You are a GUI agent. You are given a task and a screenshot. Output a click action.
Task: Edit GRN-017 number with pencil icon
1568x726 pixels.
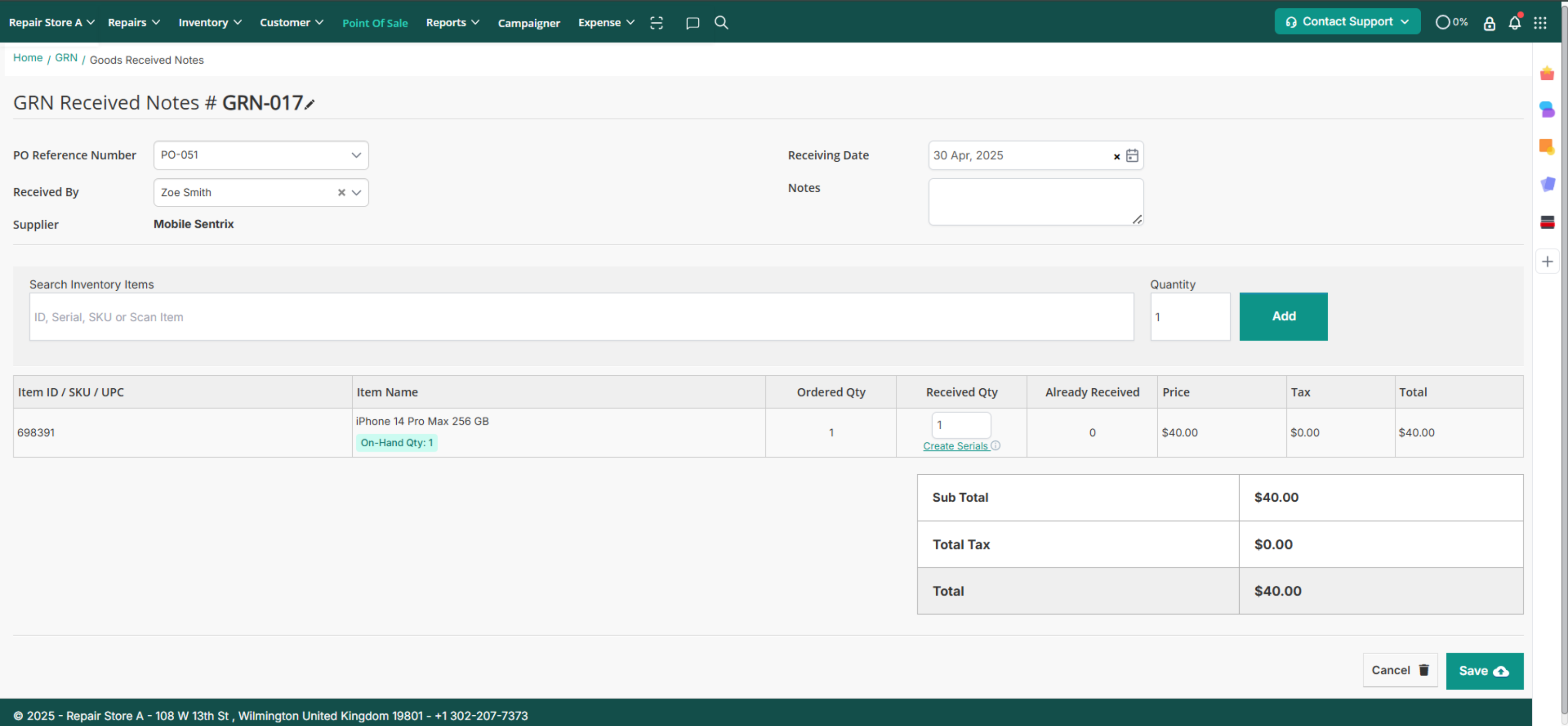coord(310,104)
